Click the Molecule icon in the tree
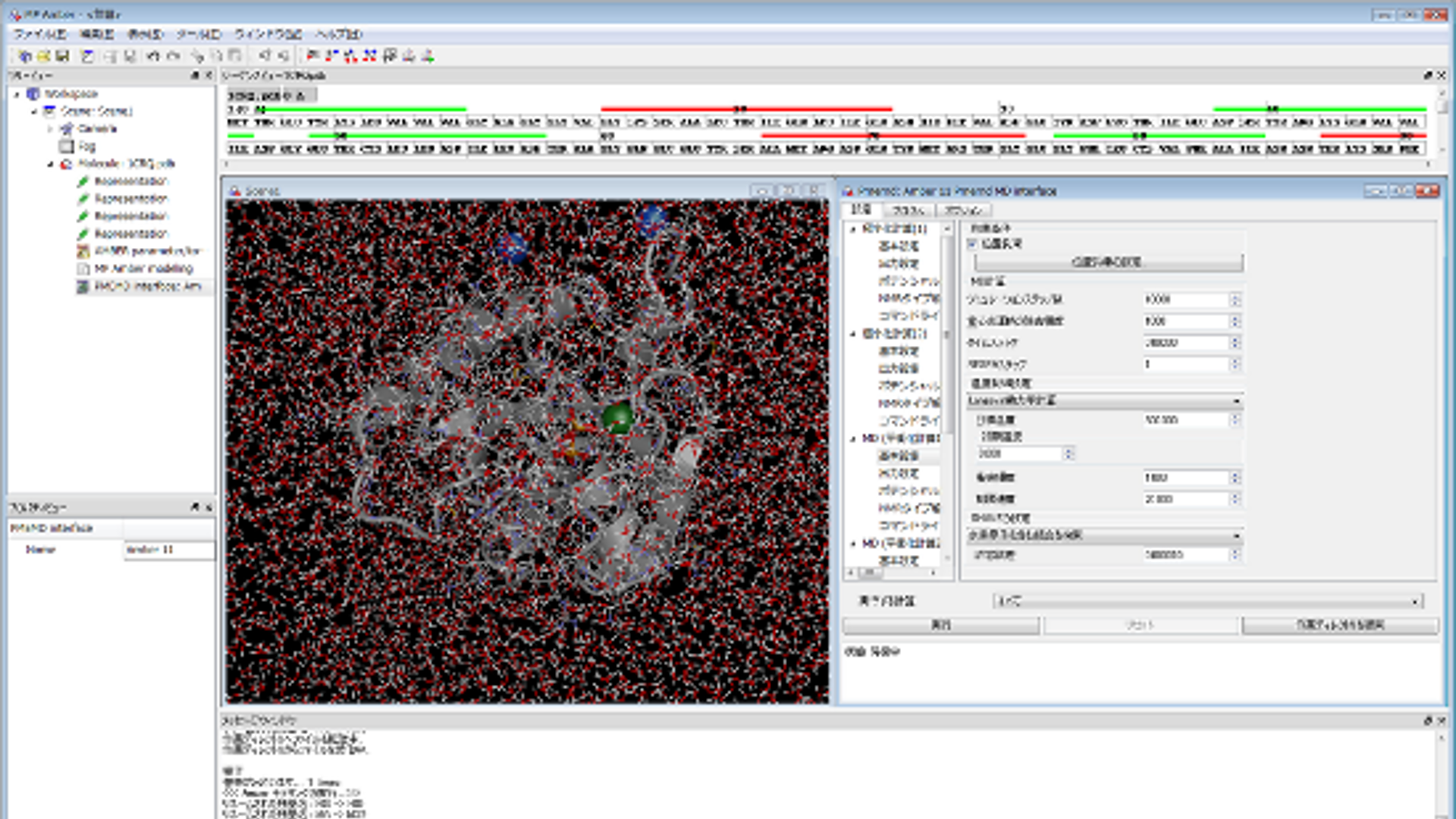1456x819 pixels. click(67, 163)
